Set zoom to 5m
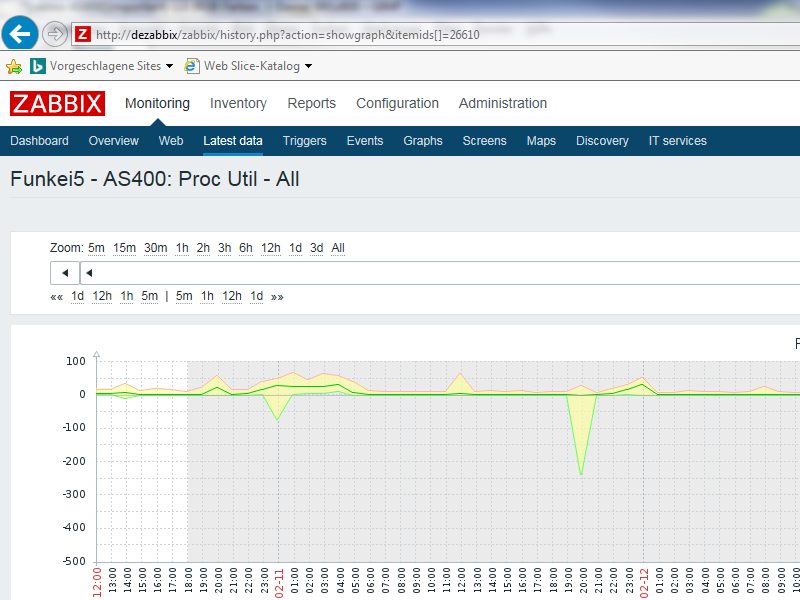Viewport: 800px width, 600px height. (96, 248)
